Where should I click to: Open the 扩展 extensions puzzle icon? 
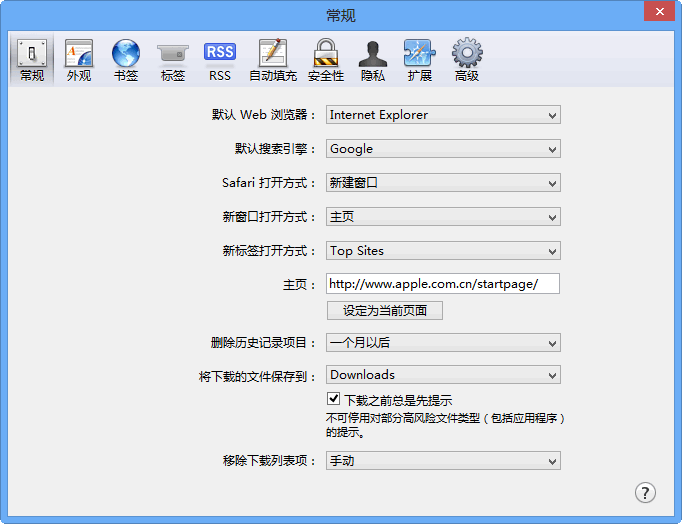(420, 60)
